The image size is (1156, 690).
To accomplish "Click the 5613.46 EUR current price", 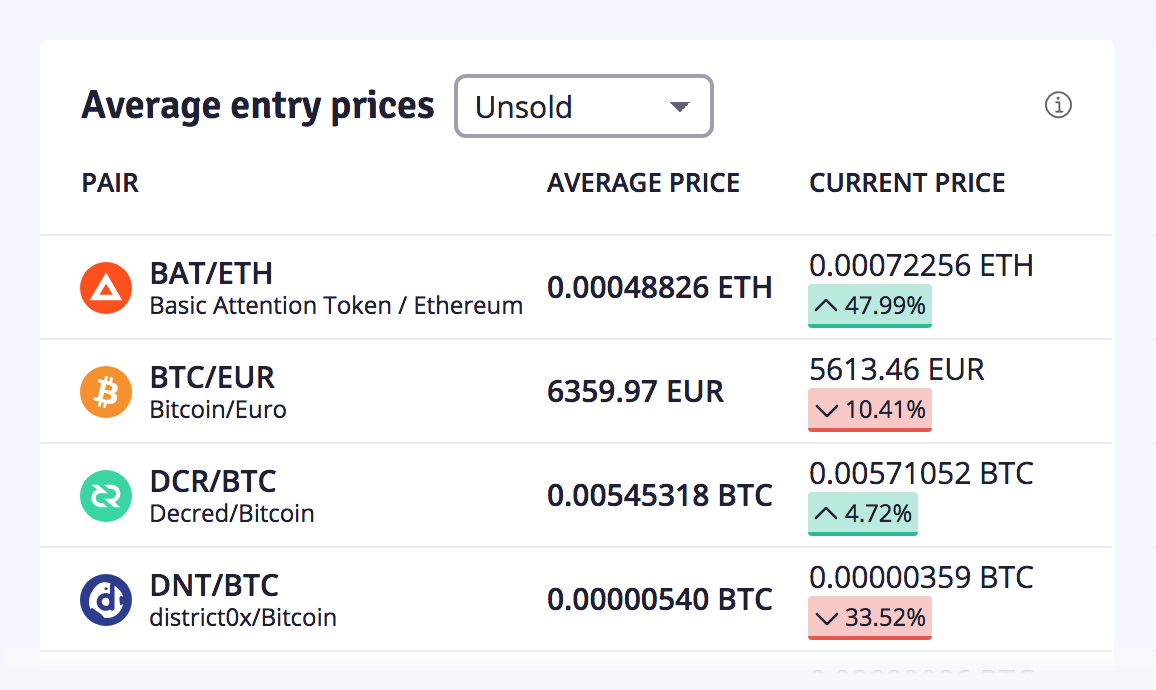I will (896, 369).
